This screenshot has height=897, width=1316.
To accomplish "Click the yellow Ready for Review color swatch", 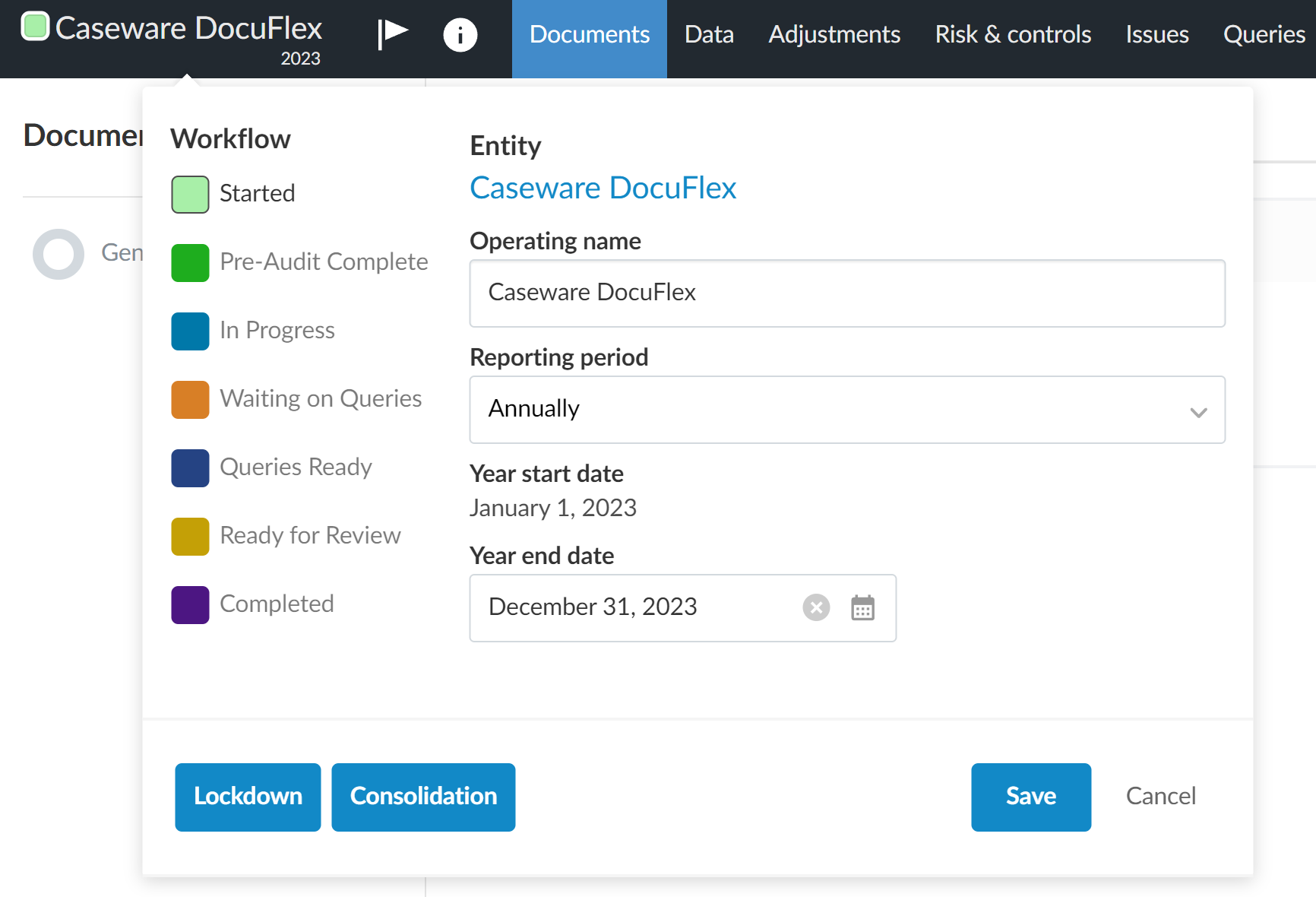I will point(190,536).
